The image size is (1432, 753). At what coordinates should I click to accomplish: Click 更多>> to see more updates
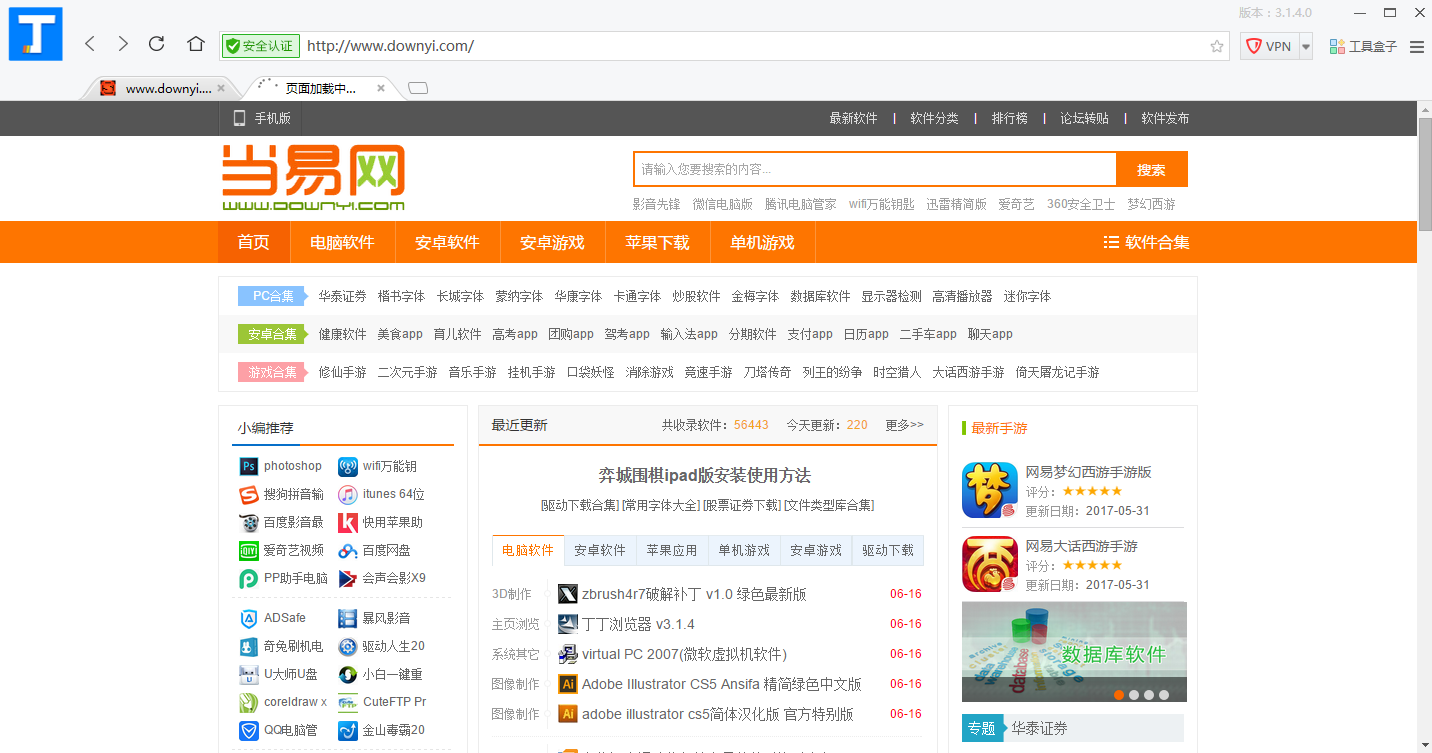coord(904,425)
